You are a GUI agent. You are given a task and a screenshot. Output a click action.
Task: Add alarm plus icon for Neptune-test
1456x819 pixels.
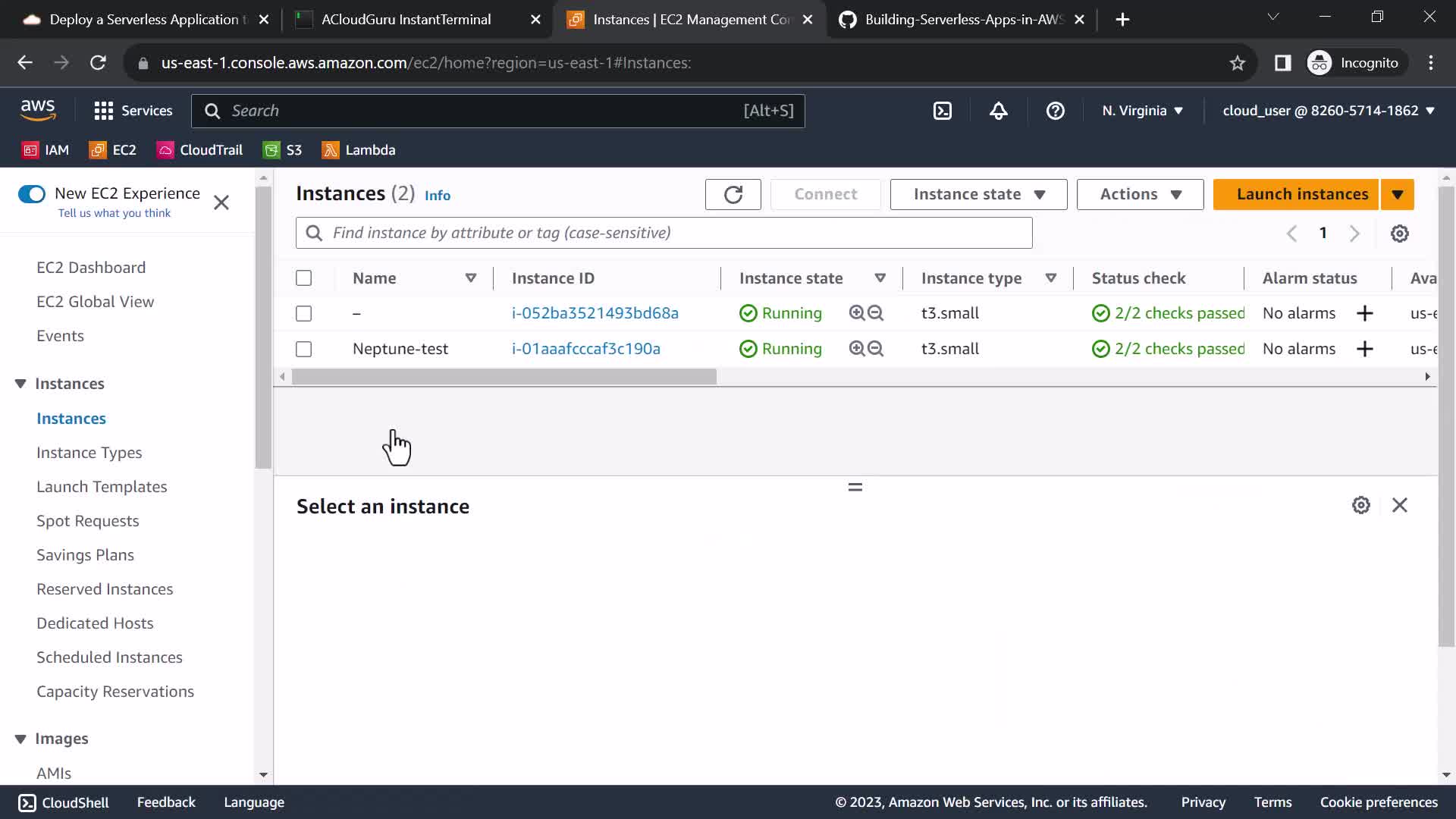pyautogui.click(x=1364, y=349)
